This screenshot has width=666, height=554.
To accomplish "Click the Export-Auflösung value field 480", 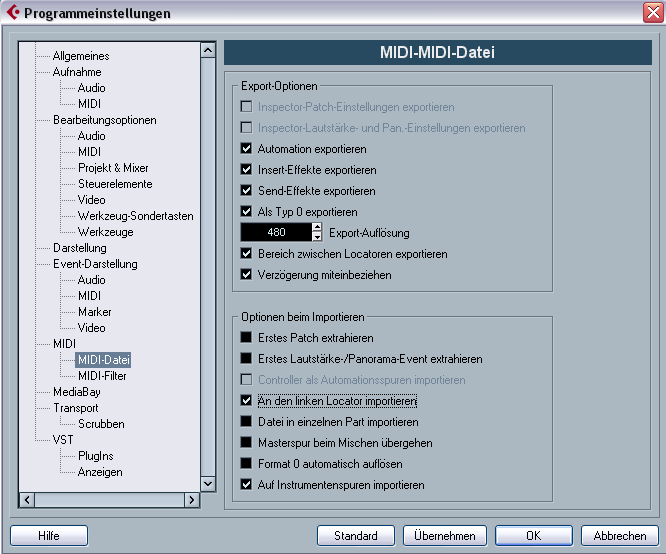I will coord(276,232).
